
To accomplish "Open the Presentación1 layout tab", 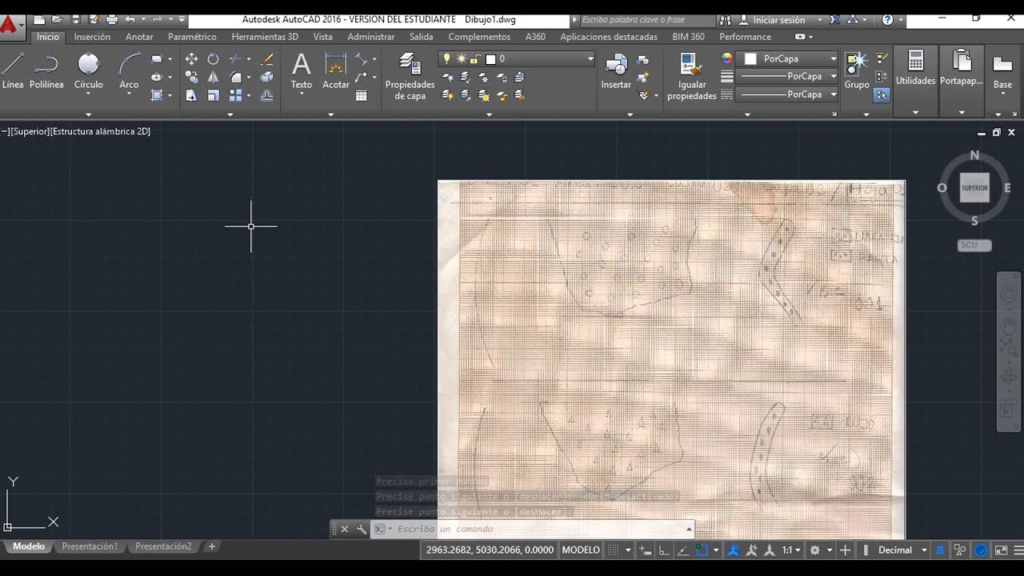I will click(x=89, y=547).
